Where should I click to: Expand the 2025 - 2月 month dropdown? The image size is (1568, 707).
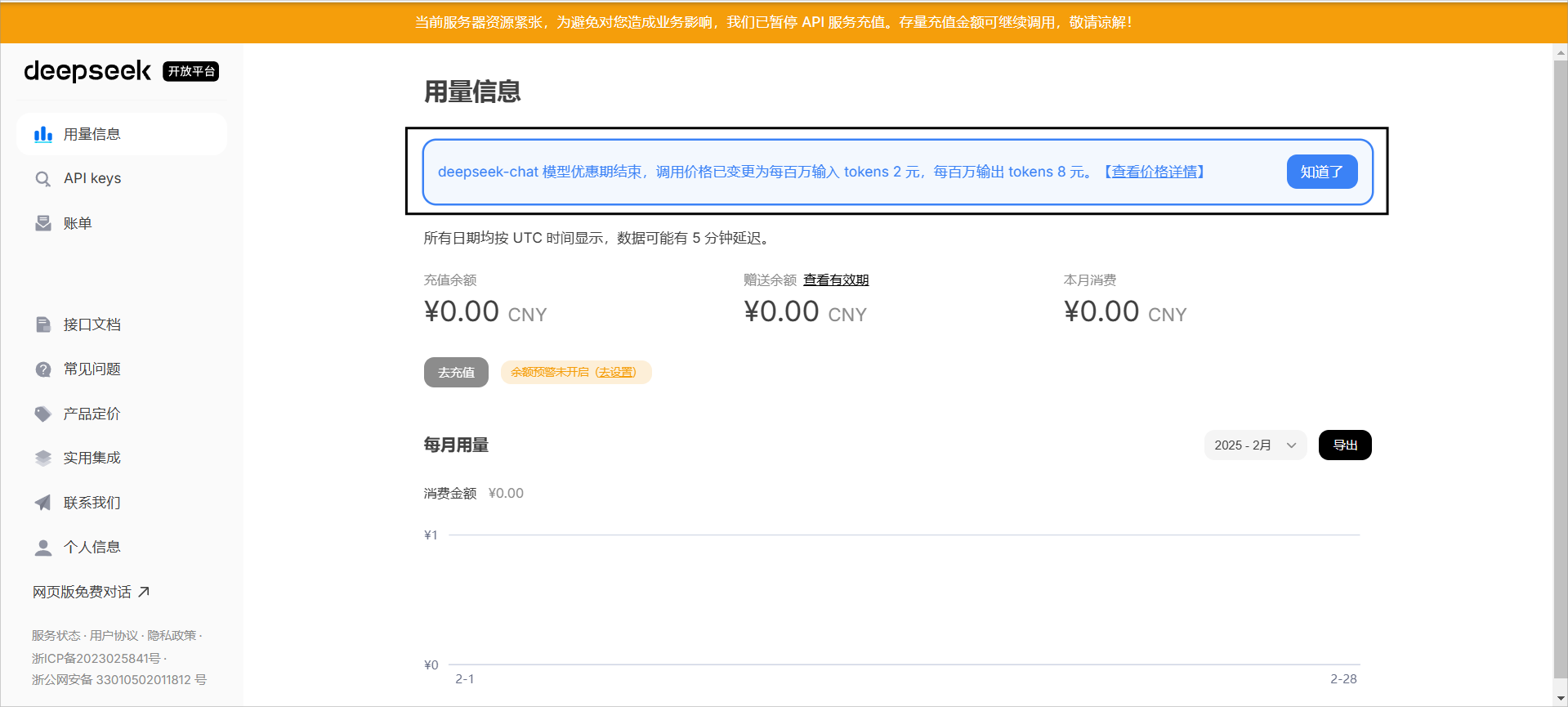pyautogui.click(x=1255, y=445)
